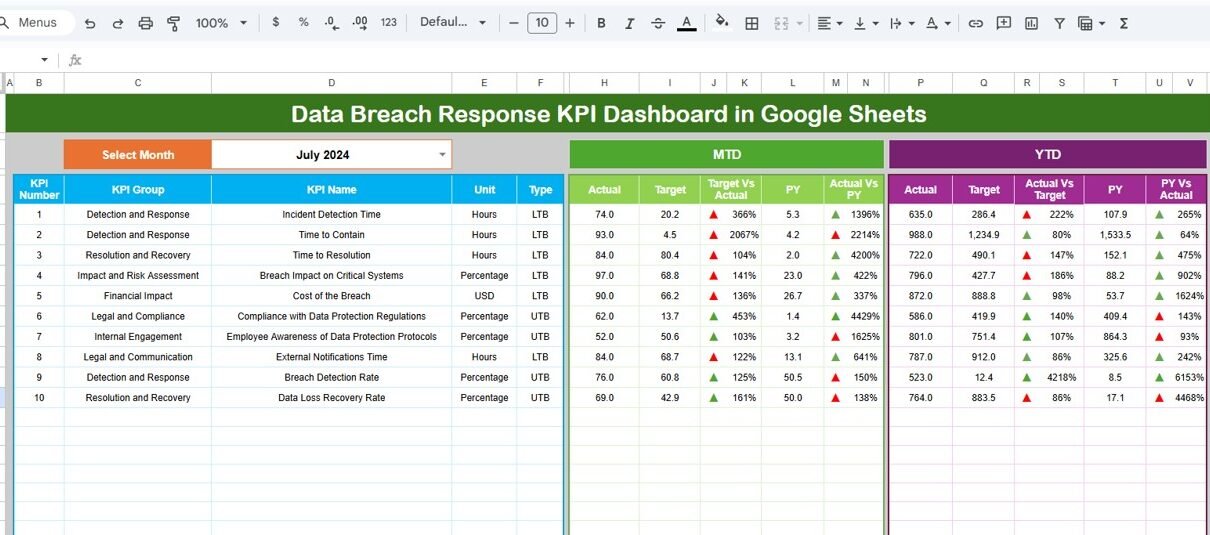Insert chart from the toolbar
1210x535 pixels.
click(x=1031, y=23)
